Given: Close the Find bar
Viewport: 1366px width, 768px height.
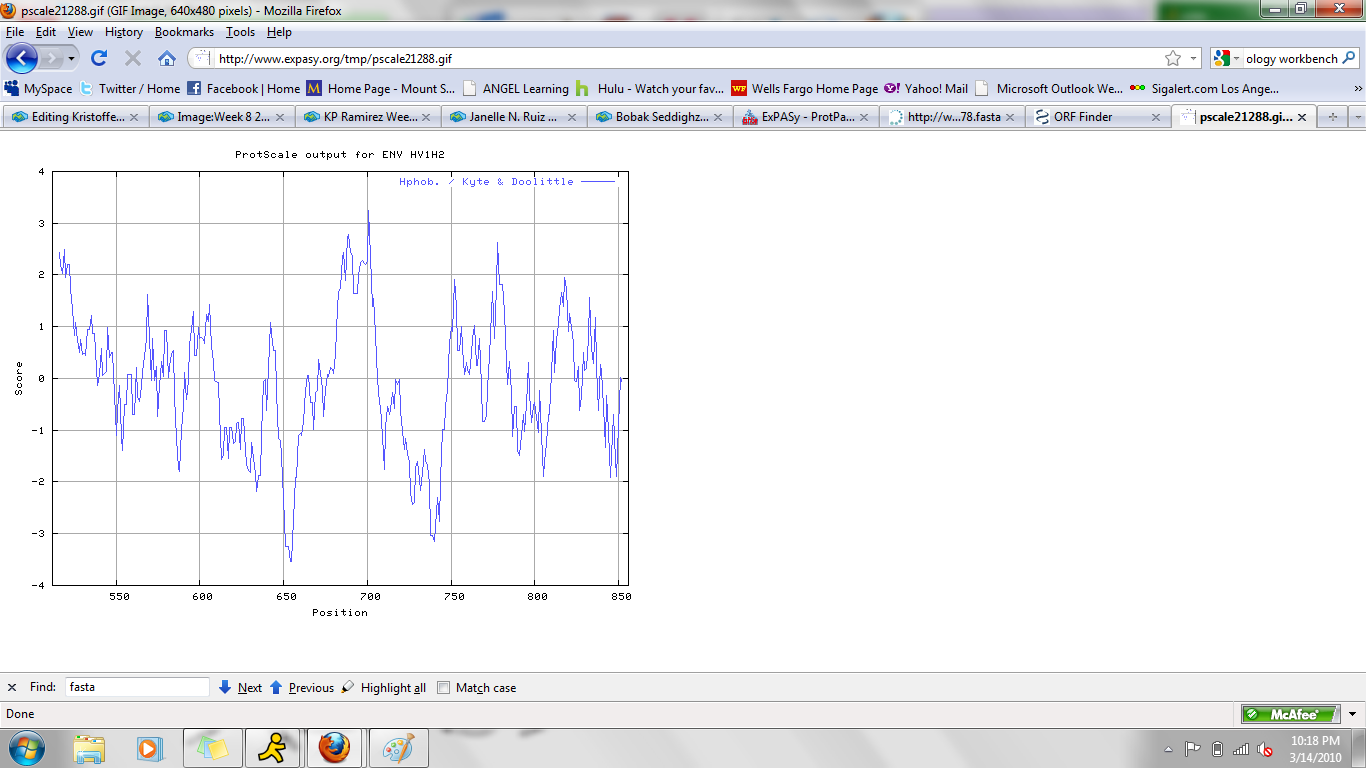Looking at the screenshot, I should (12, 687).
